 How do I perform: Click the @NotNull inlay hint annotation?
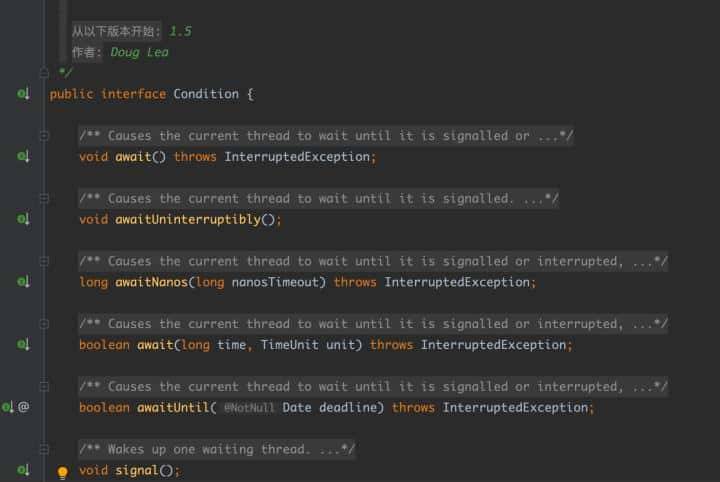249,408
